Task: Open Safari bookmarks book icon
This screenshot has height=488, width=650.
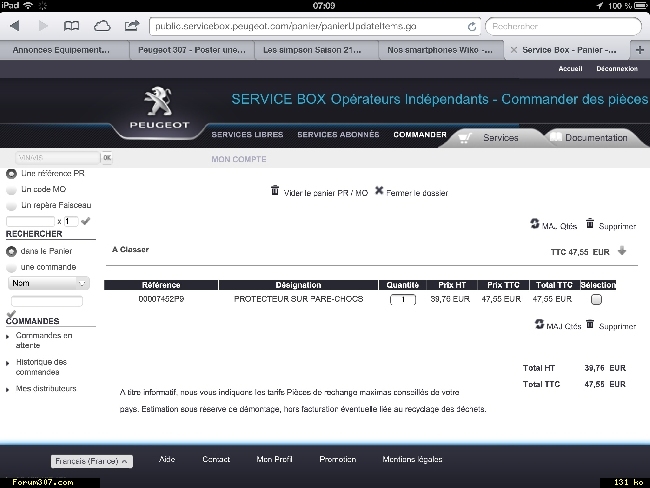Action: tap(71, 26)
